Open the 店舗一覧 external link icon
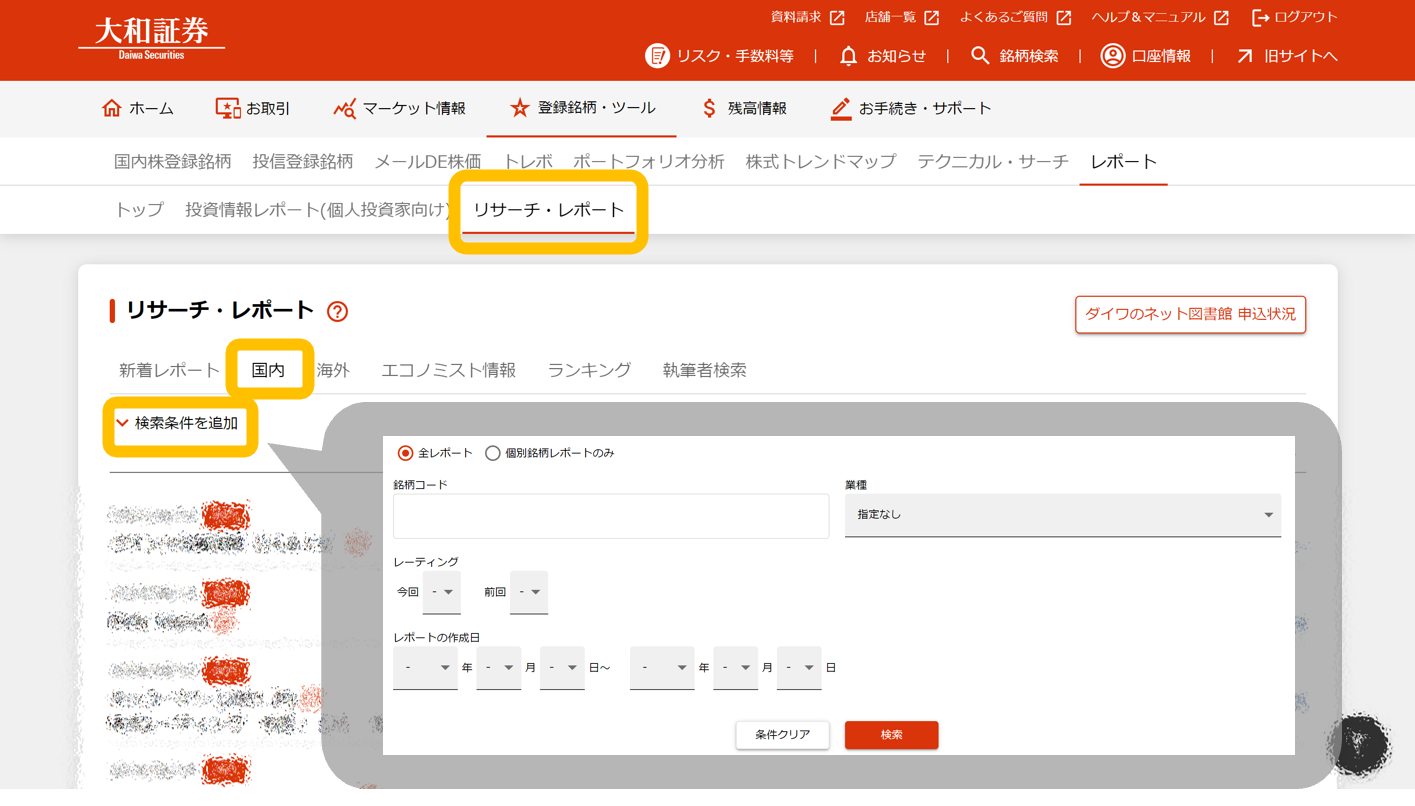This screenshot has width=1415, height=806. click(931, 18)
